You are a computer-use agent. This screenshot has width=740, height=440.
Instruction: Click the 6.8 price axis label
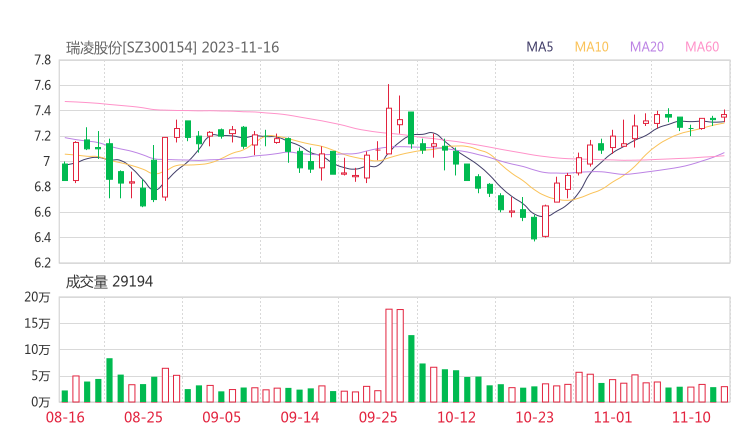[x=42, y=187]
